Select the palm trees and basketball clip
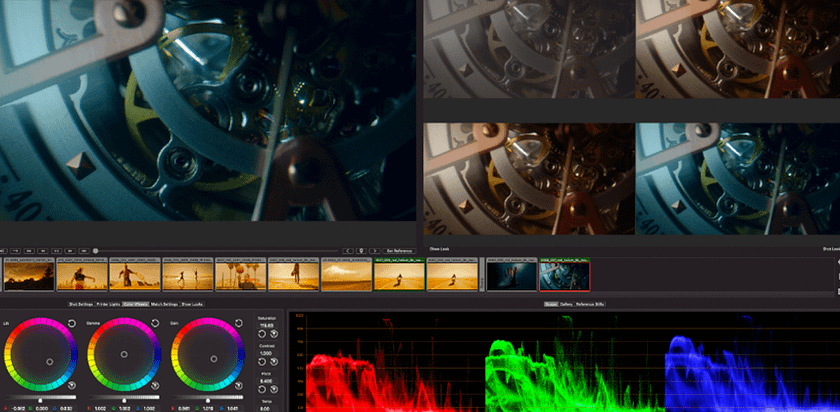Viewport: 840px width, 412px height. (x=241, y=274)
